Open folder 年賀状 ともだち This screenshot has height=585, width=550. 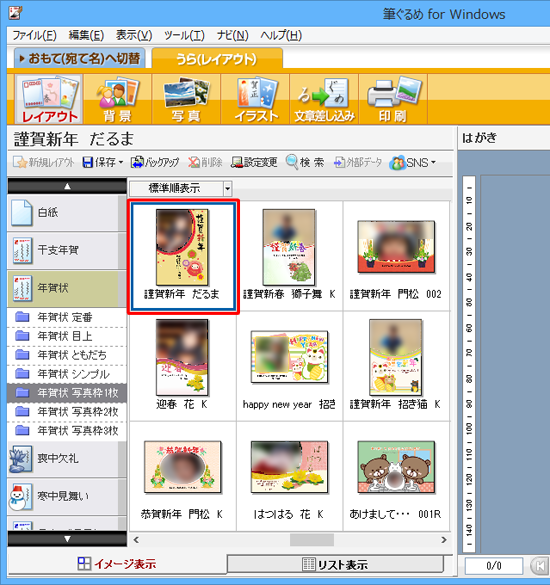67,355
